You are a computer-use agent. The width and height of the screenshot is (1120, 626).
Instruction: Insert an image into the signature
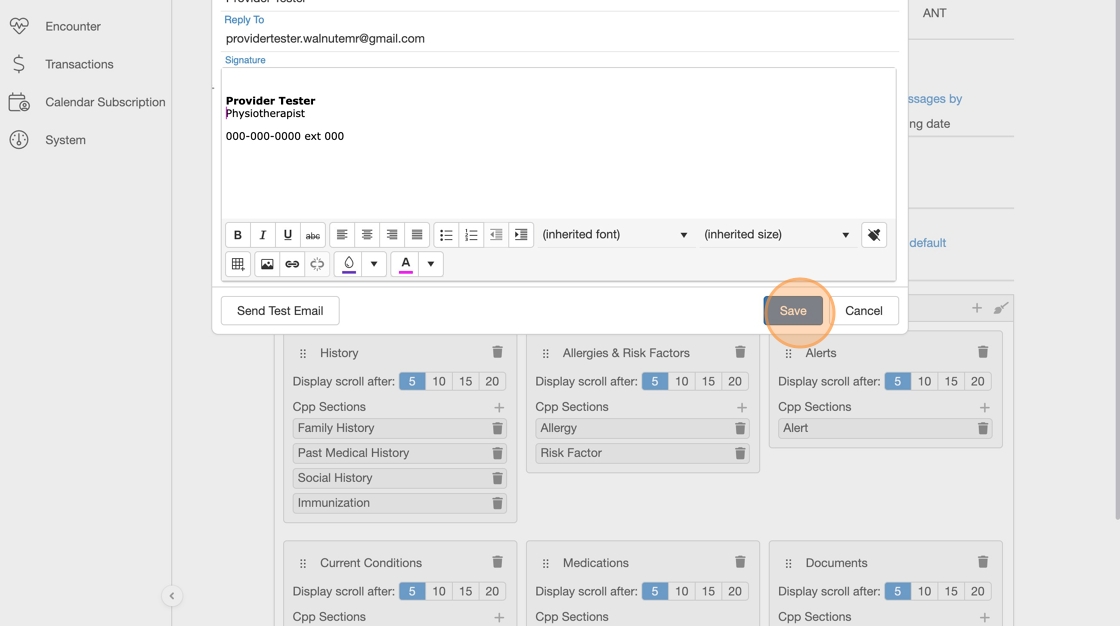click(x=267, y=264)
